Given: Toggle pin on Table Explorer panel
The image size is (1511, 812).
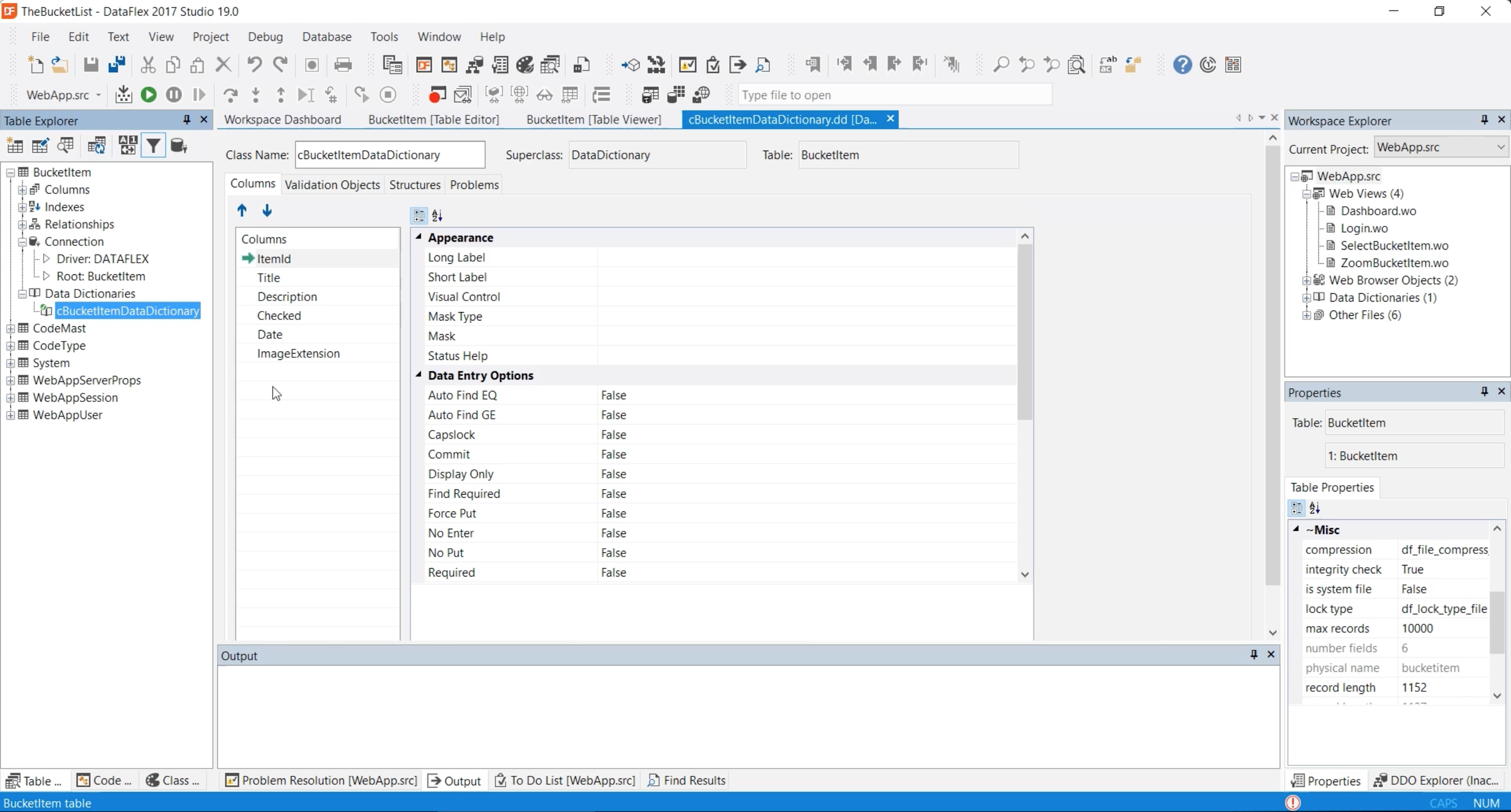Looking at the screenshot, I should pyautogui.click(x=187, y=120).
